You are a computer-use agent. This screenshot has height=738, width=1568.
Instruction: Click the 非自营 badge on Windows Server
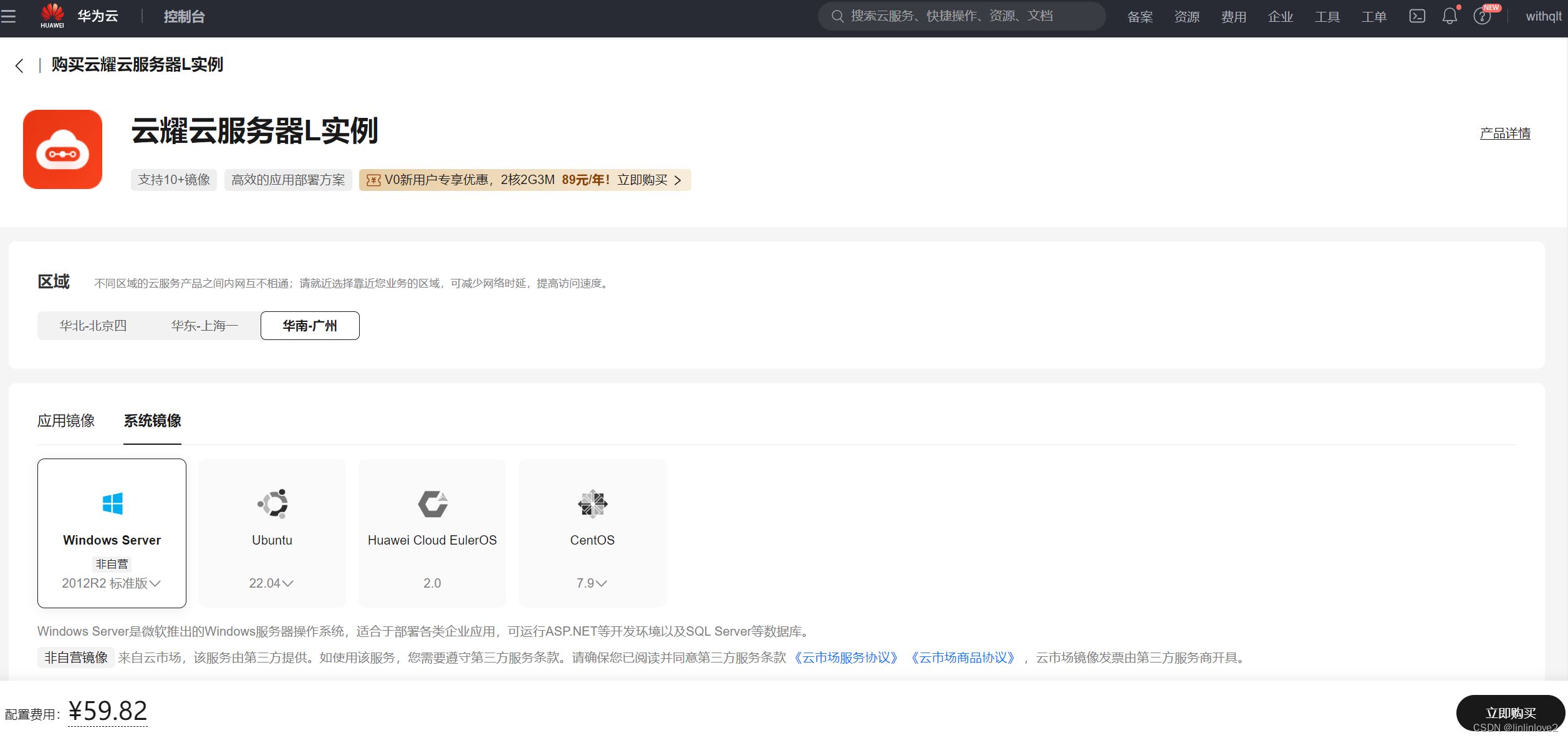click(x=112, y=564)
